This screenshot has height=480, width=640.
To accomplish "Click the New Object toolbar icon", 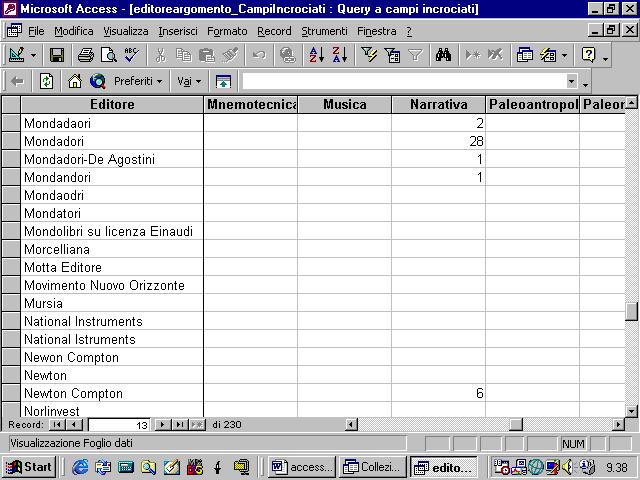I will tap(548, 55).
